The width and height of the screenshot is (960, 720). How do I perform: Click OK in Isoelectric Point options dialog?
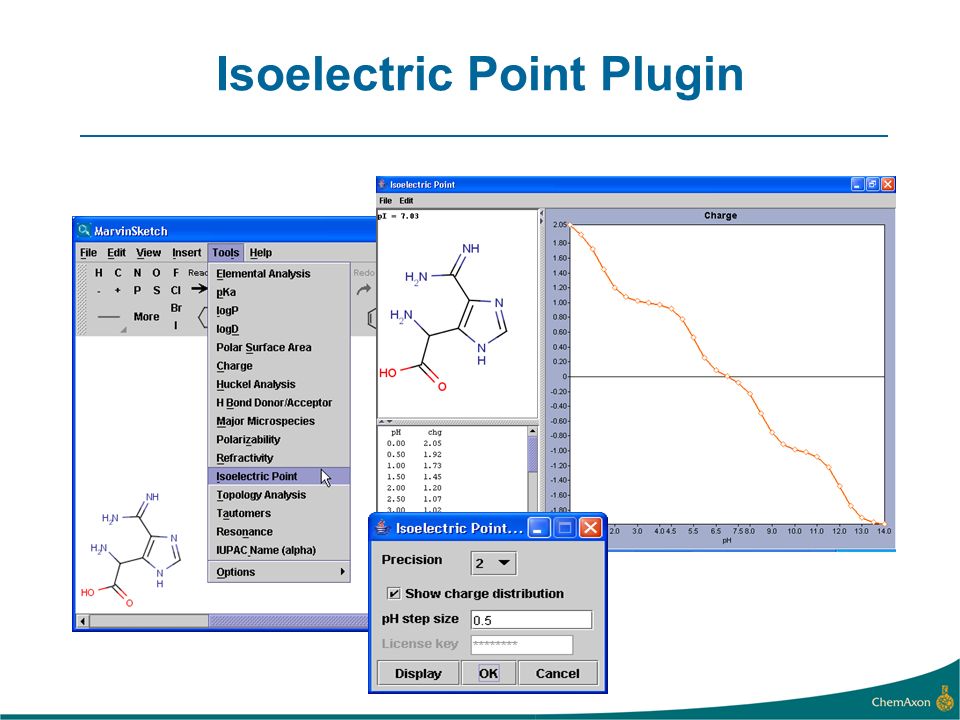[x=488, y=673]
